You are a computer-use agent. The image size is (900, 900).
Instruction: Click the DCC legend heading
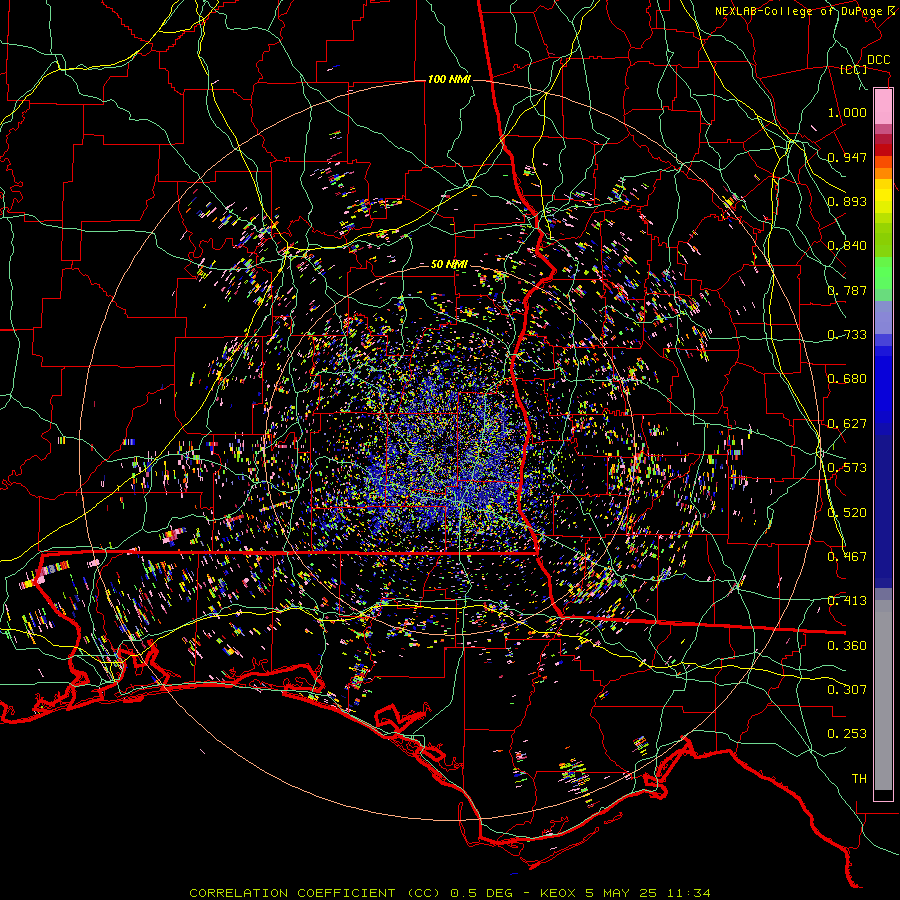[x=878, y=60]
